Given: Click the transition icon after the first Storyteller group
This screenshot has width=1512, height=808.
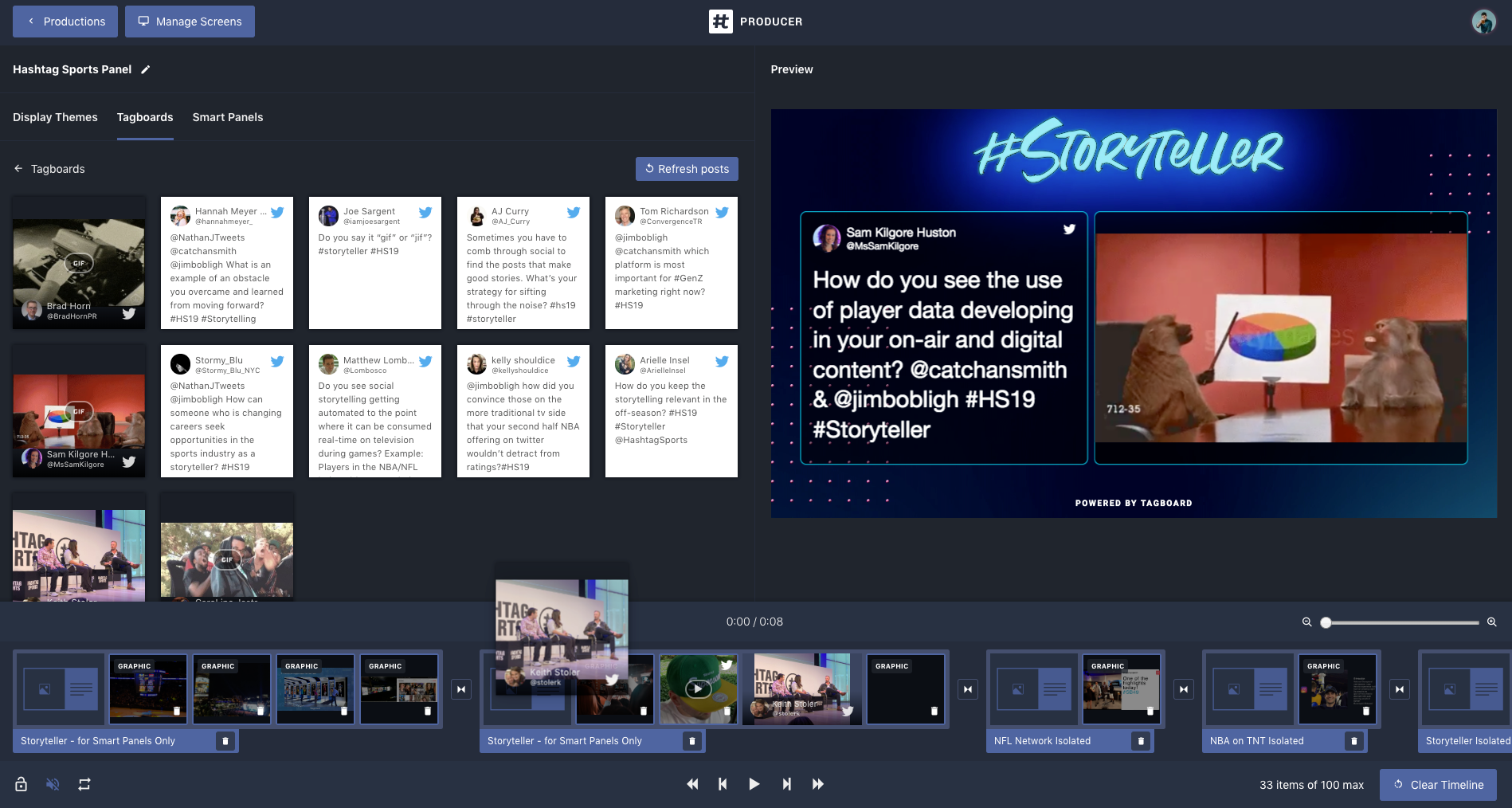Looking at the screenshot, I should click(x=461, y=689).
